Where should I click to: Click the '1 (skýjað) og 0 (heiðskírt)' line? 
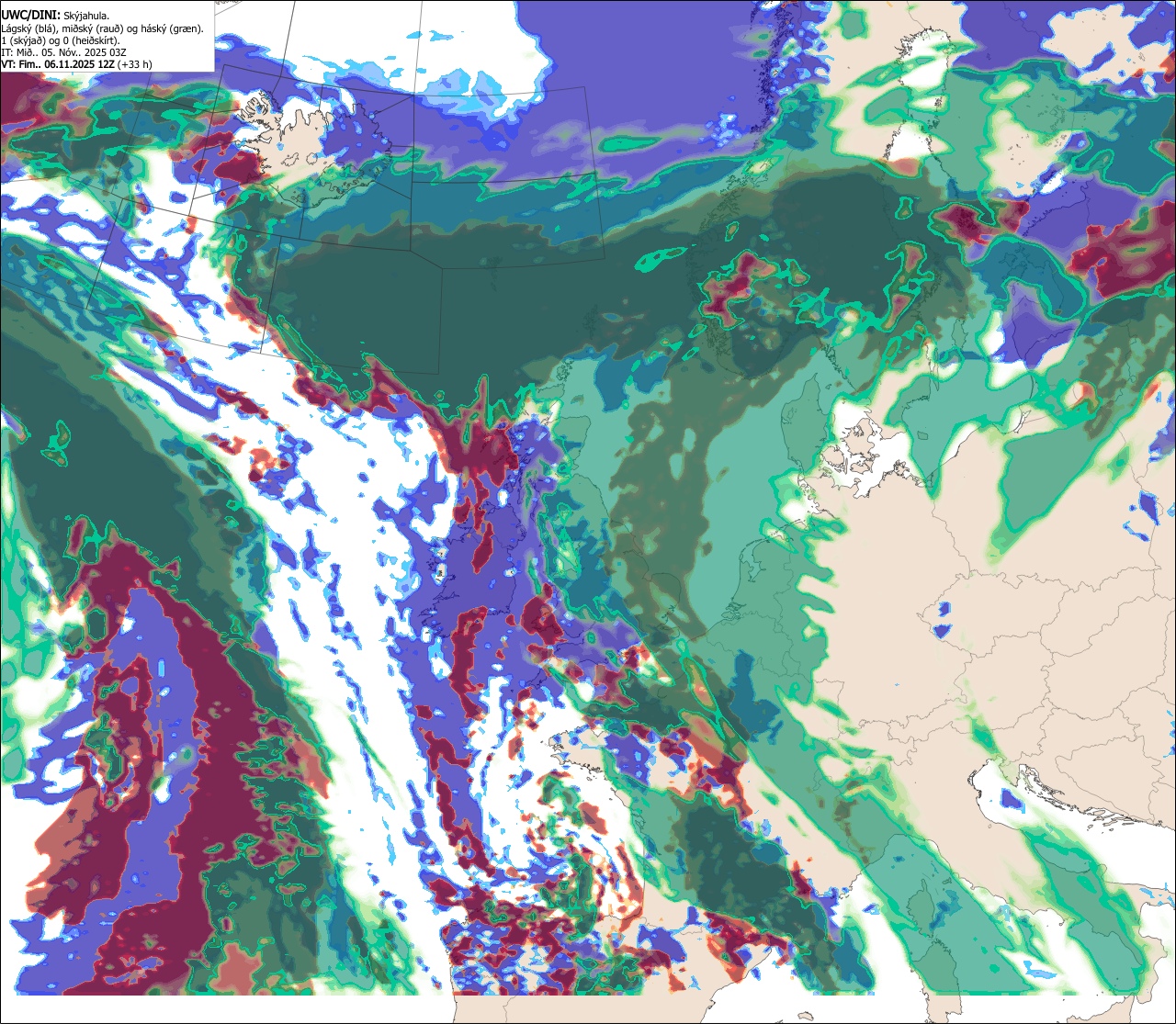click(60, 40)
